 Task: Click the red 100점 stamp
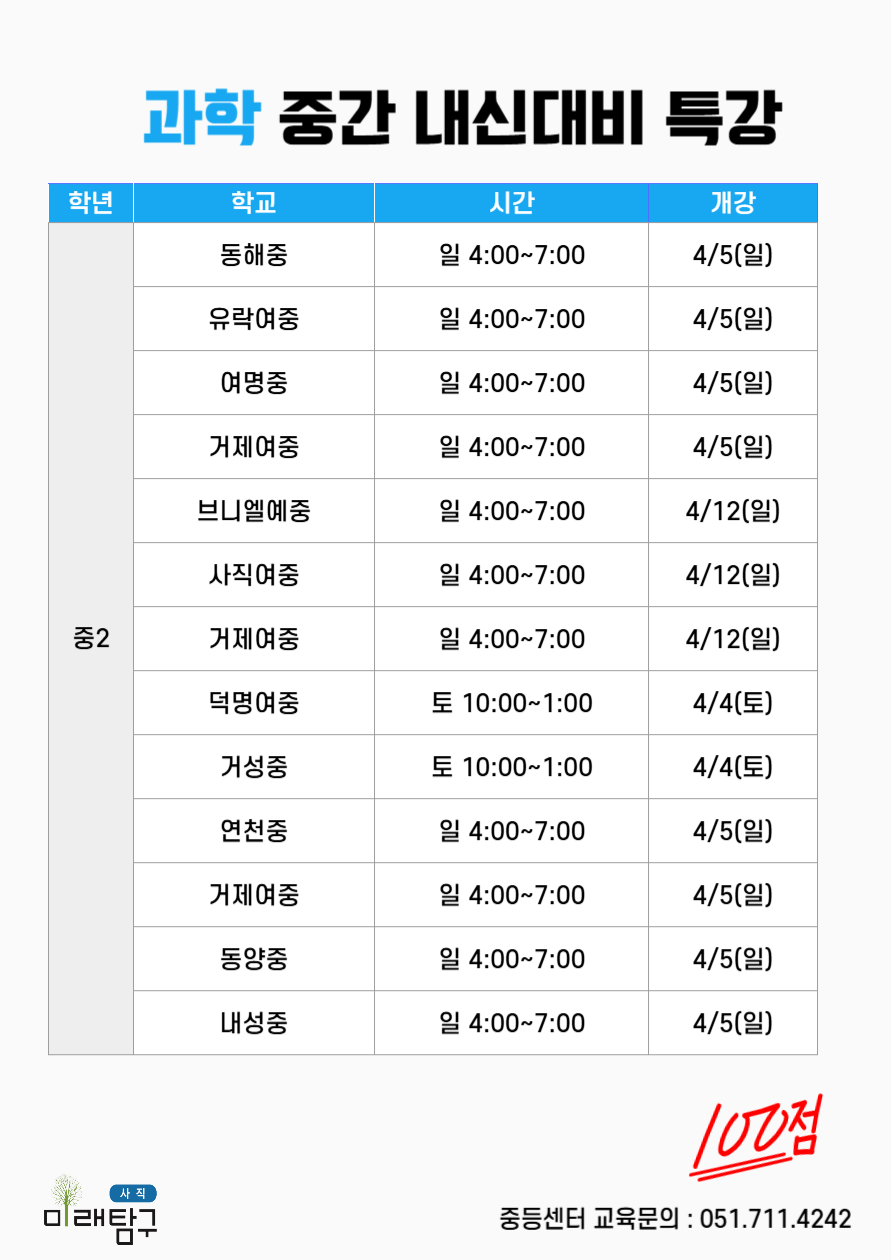pyautogui.click(x=755, y=1136)
